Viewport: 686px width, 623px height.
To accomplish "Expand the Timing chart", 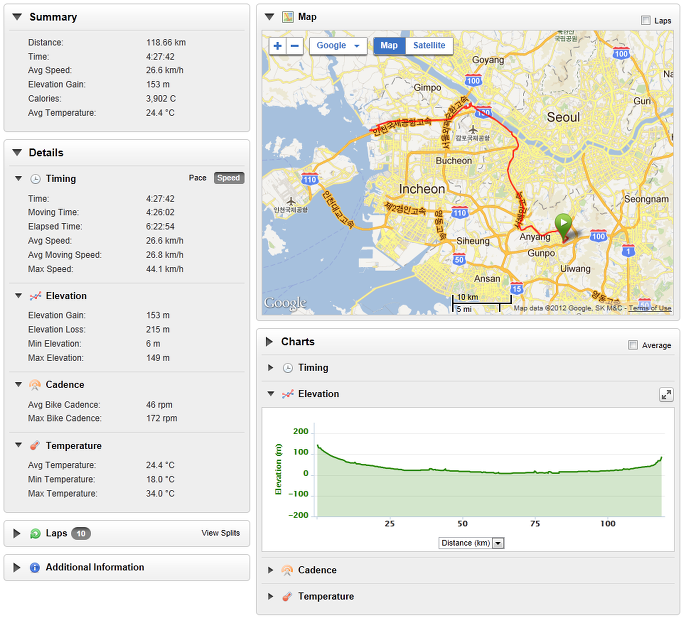I will point(270,368).
